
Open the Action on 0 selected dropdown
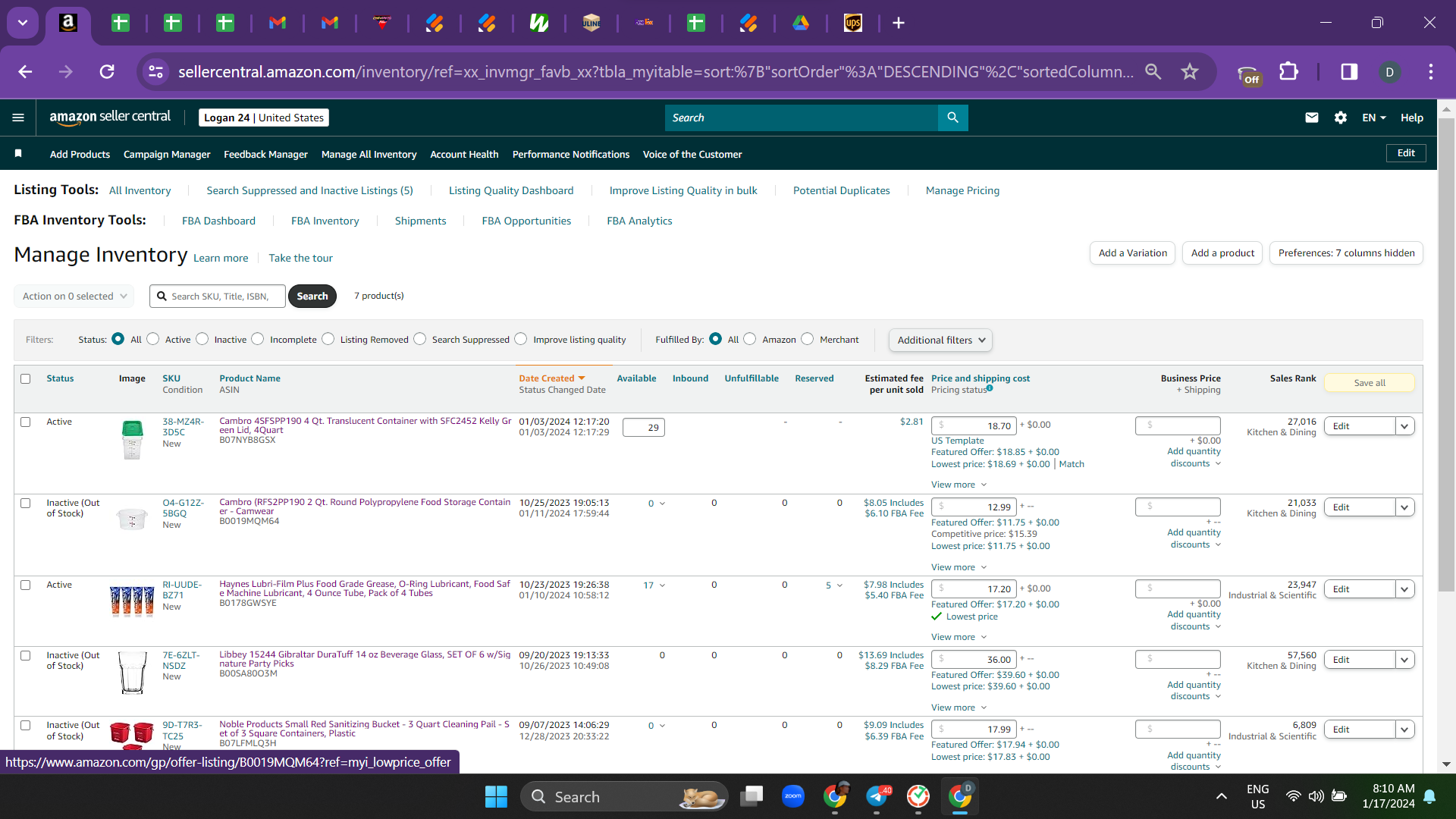tap(74, 296)
